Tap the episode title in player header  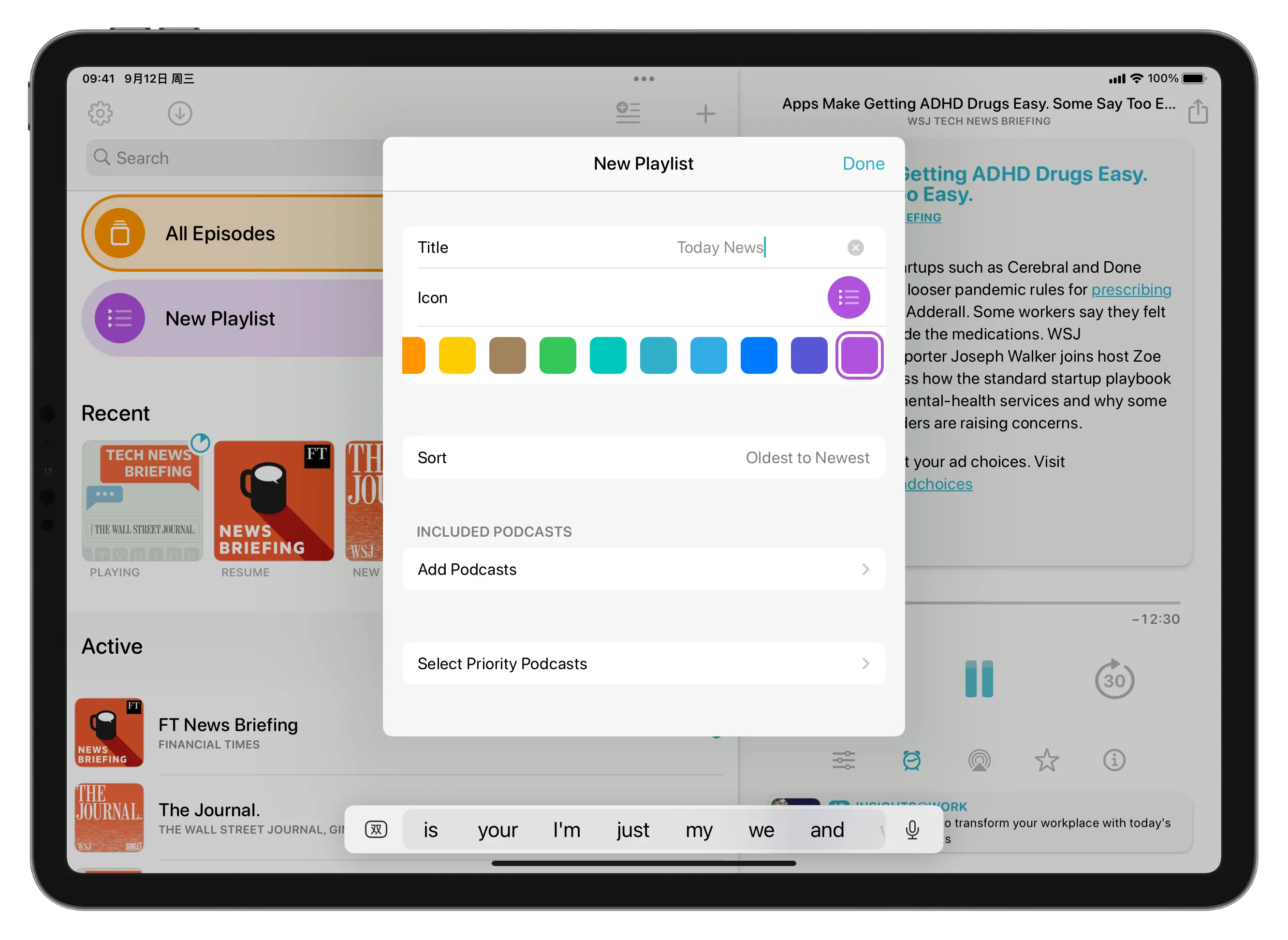[979, 103]
